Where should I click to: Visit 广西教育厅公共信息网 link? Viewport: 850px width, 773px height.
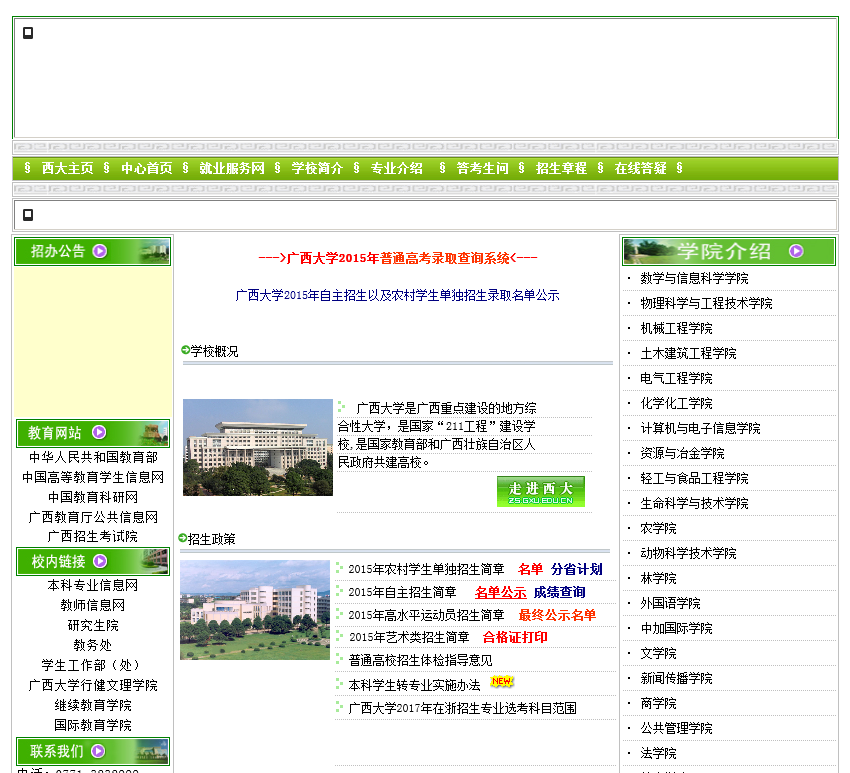(x=93, y=517)
